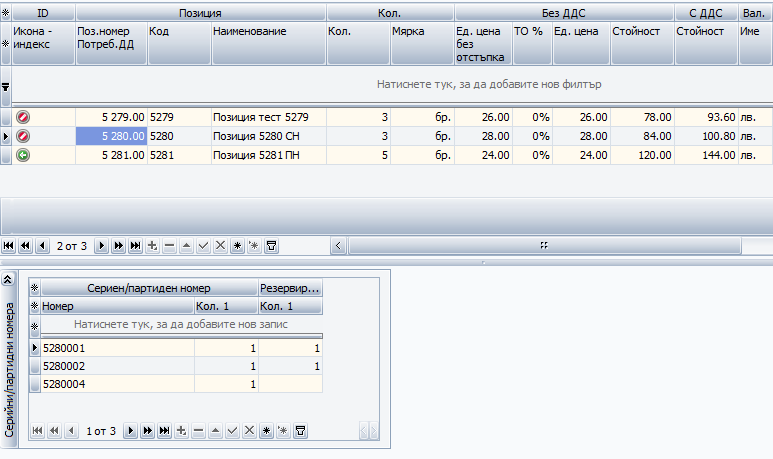Click record counter '2 от 3'
The image size is (773, 459).
(x=71, y=246)
